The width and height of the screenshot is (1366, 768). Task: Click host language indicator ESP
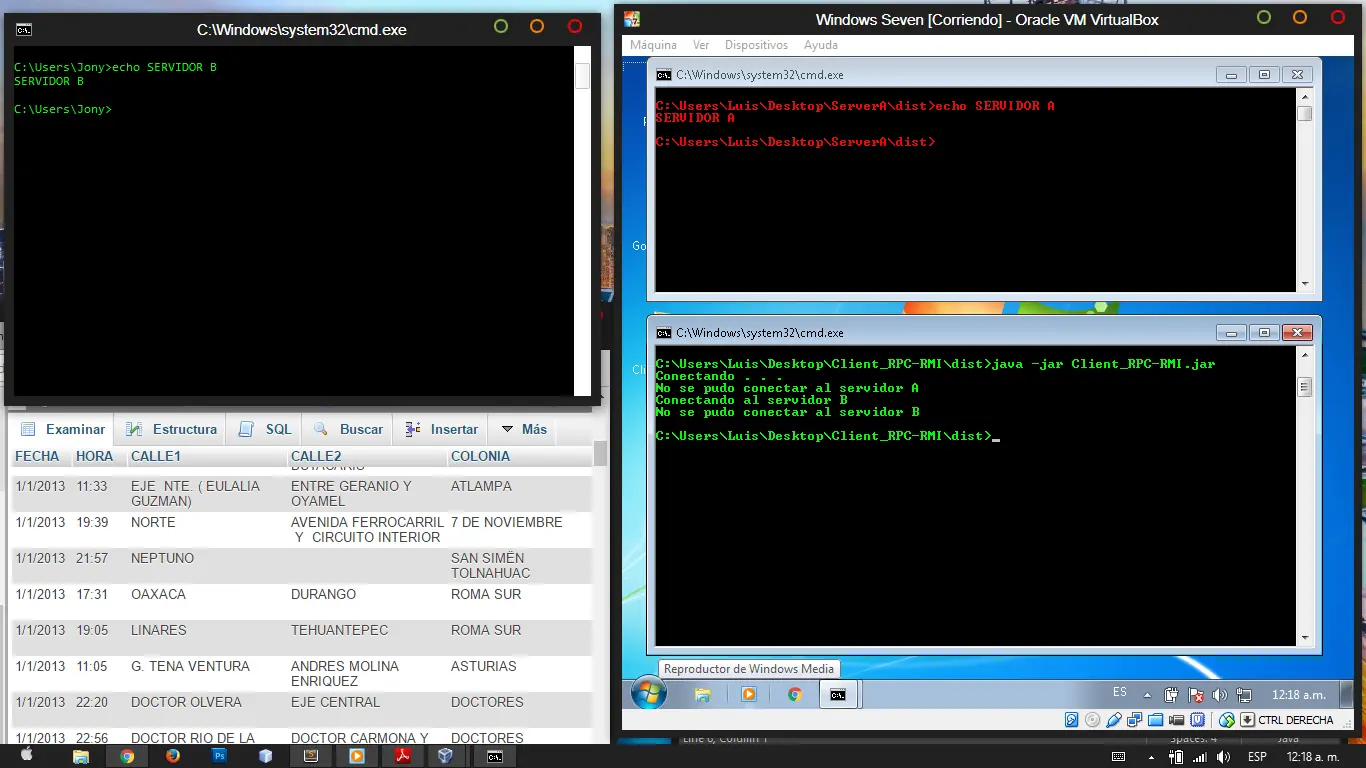pyautogui.click(x=1257, y=757)
